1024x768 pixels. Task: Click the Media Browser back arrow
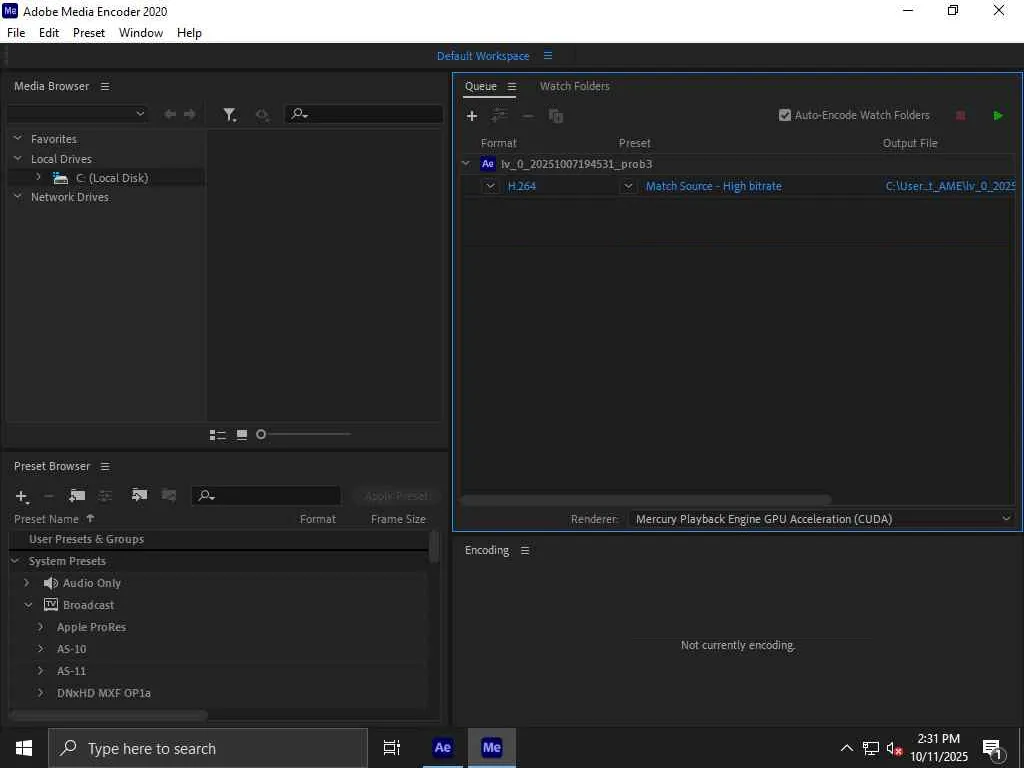[x=170, y=114]
